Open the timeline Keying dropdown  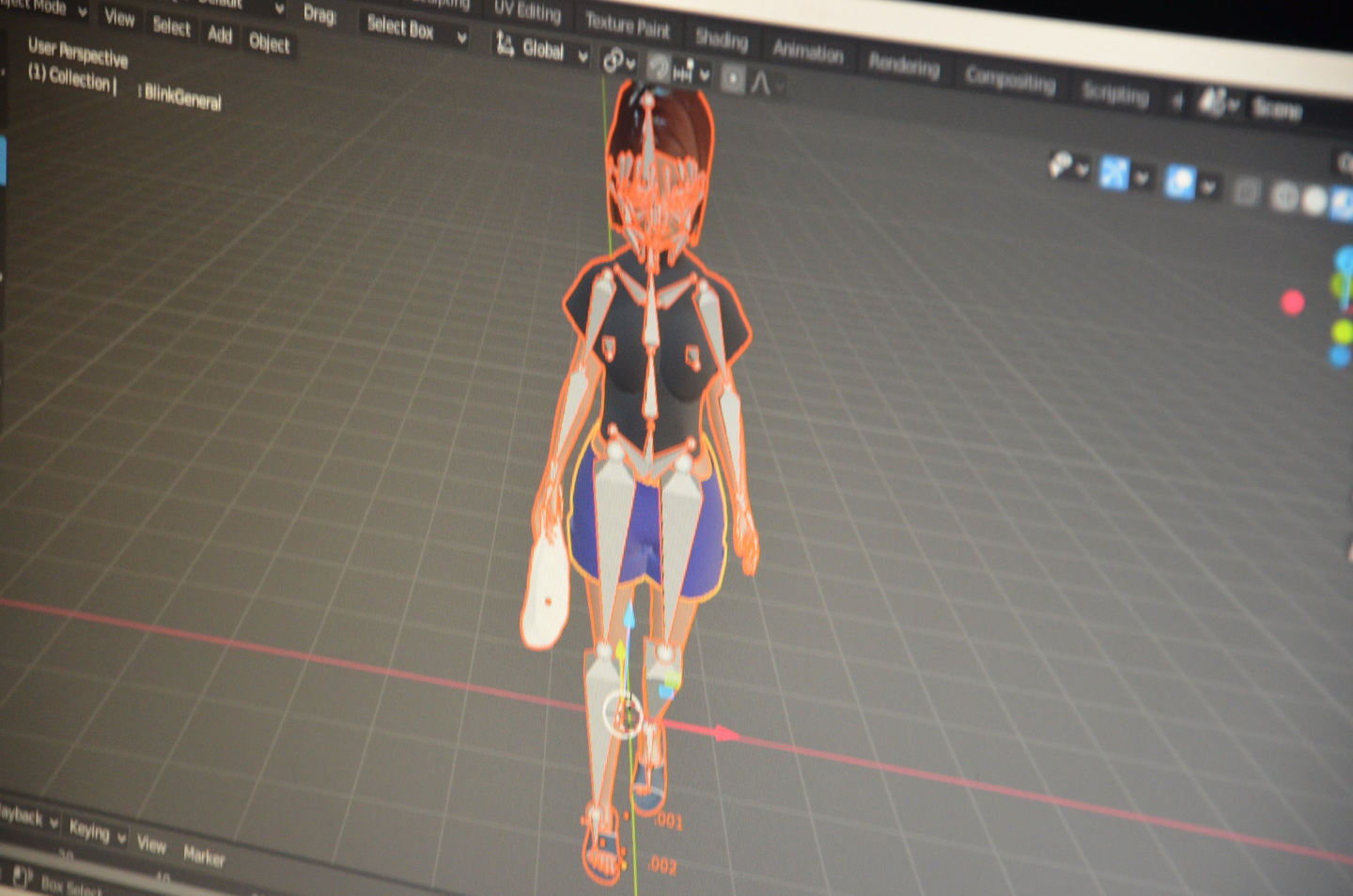coord(97,831)
